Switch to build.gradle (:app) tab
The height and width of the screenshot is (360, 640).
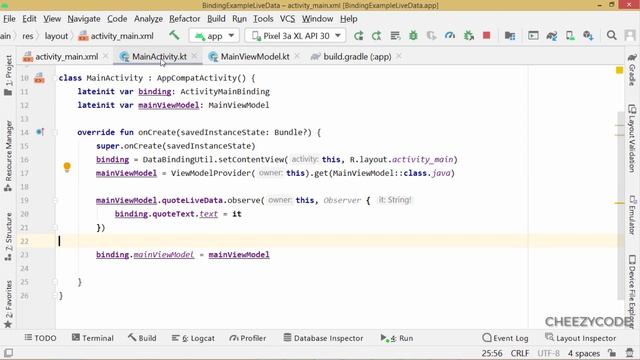click(356, 57)
